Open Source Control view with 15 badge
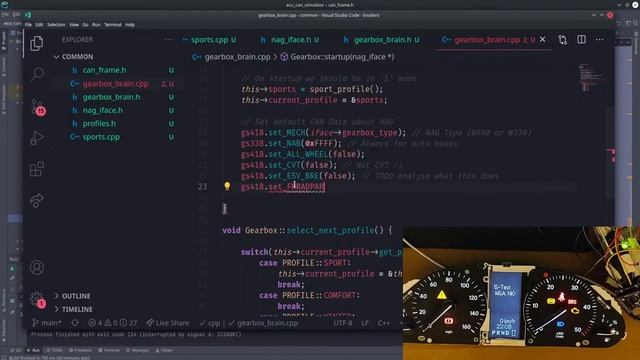The image size is (640, 360). coord(38,107)
